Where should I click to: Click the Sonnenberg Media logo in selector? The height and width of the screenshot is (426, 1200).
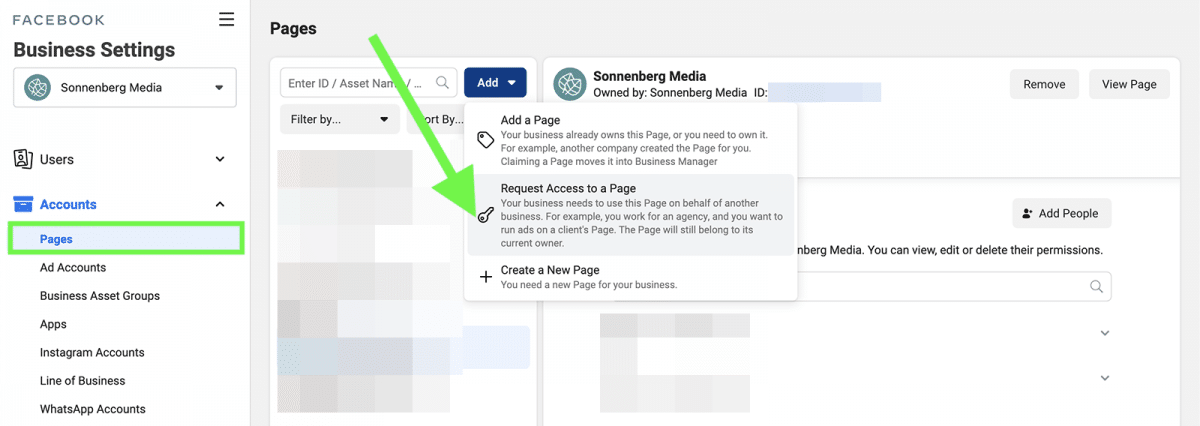(x=37, y=87)
